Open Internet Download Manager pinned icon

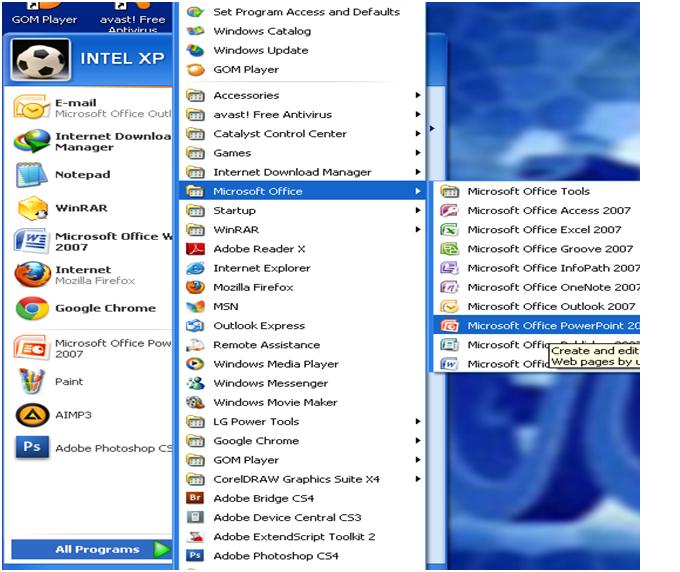[31, 141]
